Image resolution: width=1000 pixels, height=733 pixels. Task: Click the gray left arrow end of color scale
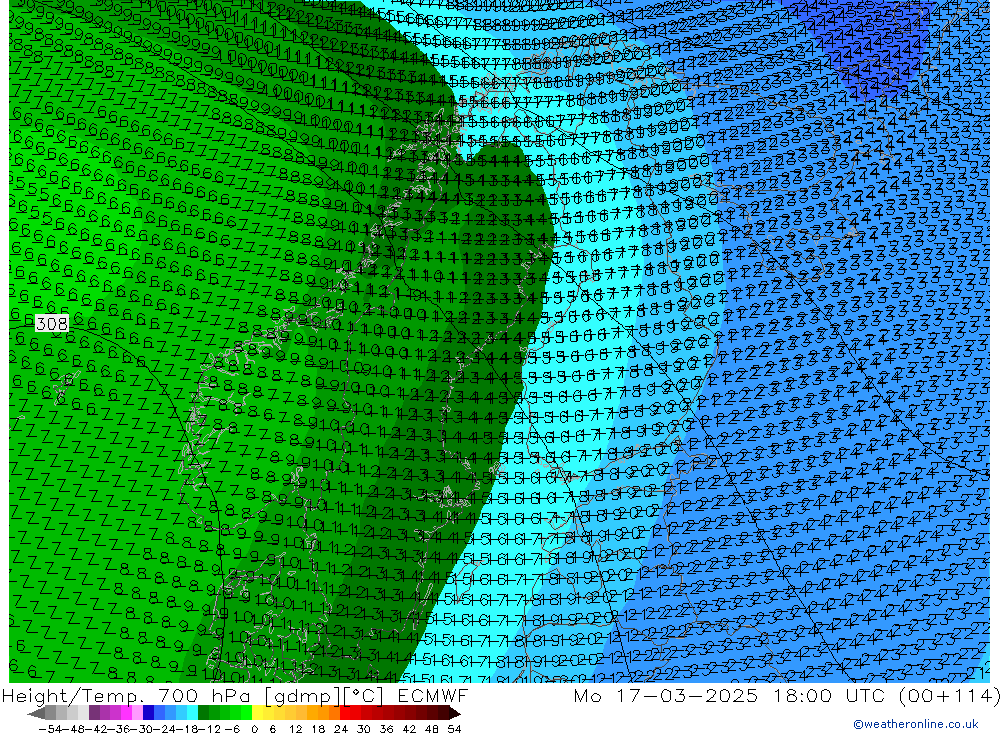point(36,713)
